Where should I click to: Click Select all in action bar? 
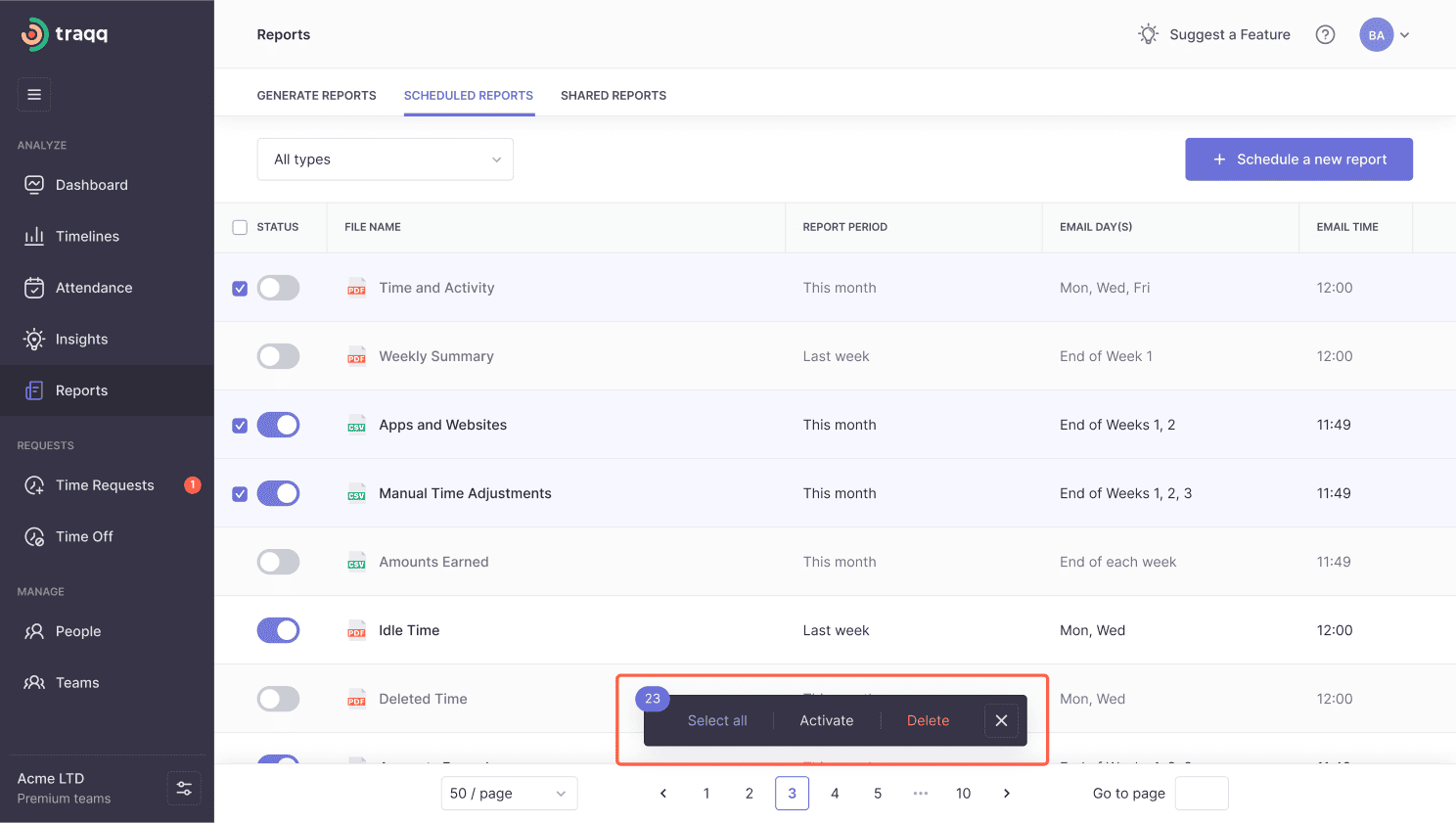coord(717,720)
